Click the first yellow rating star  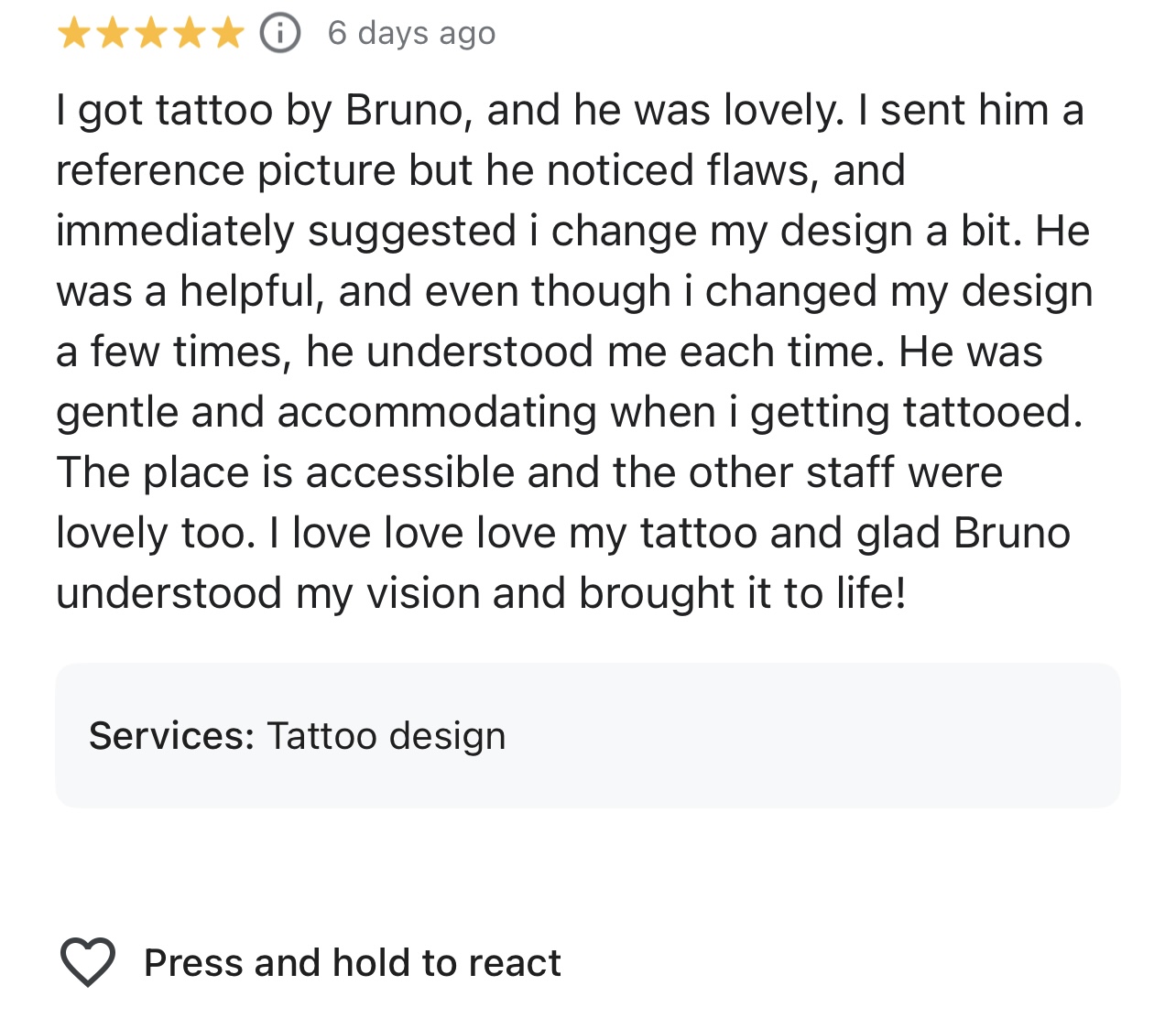[73, 34]
